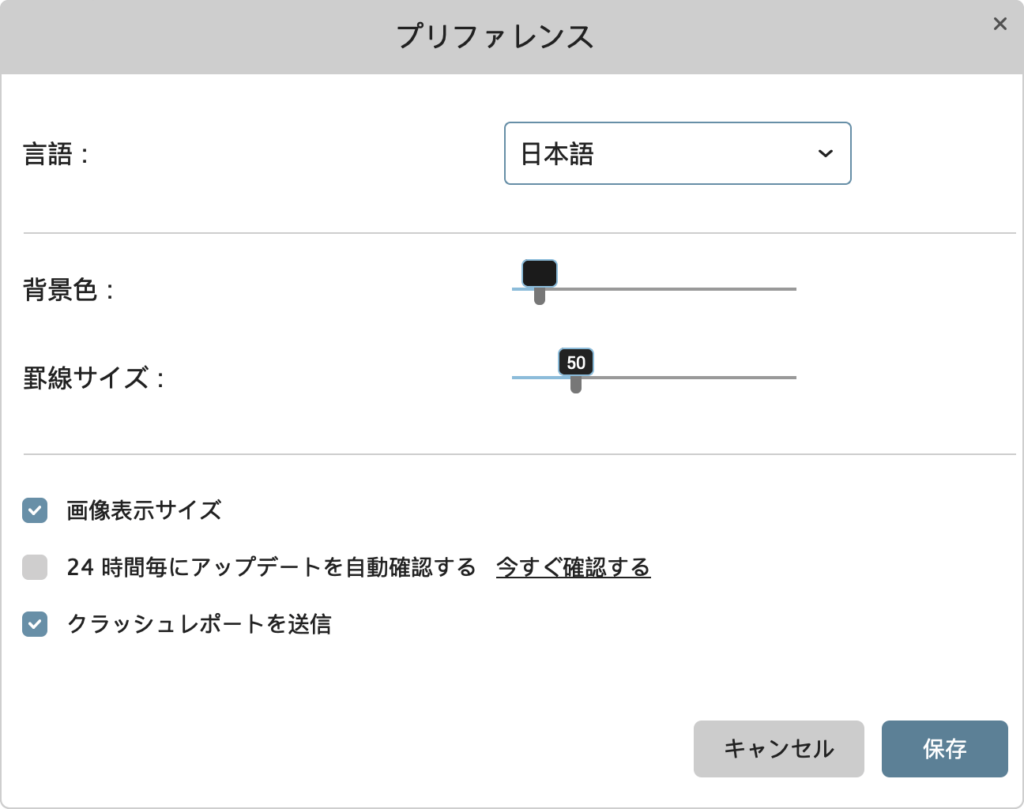This screenshot has height=809, width=1024.
Task: Open the 今すぐ確認する link
Action: click(573, 567)
